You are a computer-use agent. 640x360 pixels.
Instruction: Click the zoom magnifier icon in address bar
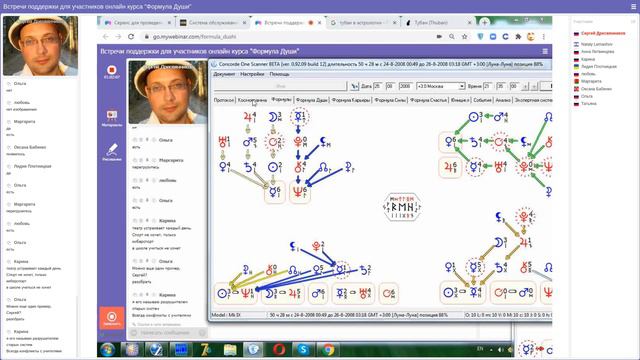(452, 37)
